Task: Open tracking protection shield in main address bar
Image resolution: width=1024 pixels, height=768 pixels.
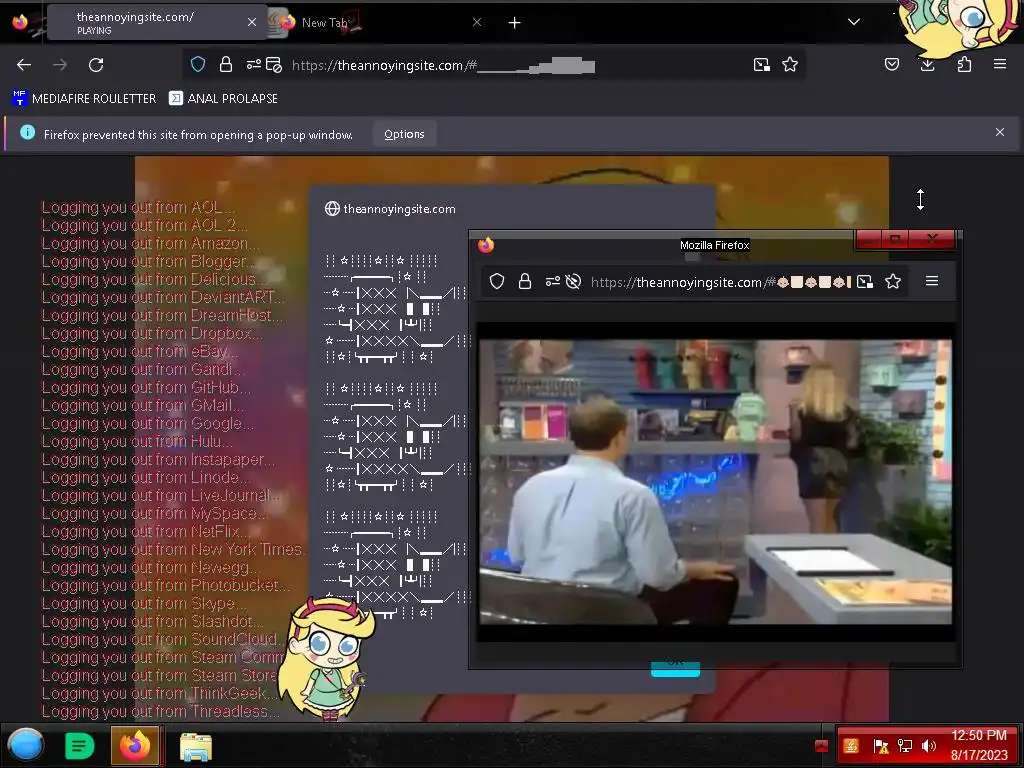Action: tap(198, 64)
